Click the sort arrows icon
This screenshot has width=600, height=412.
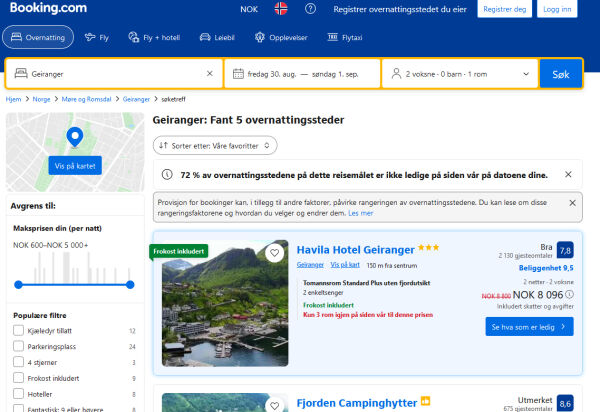tap(163, 145)
